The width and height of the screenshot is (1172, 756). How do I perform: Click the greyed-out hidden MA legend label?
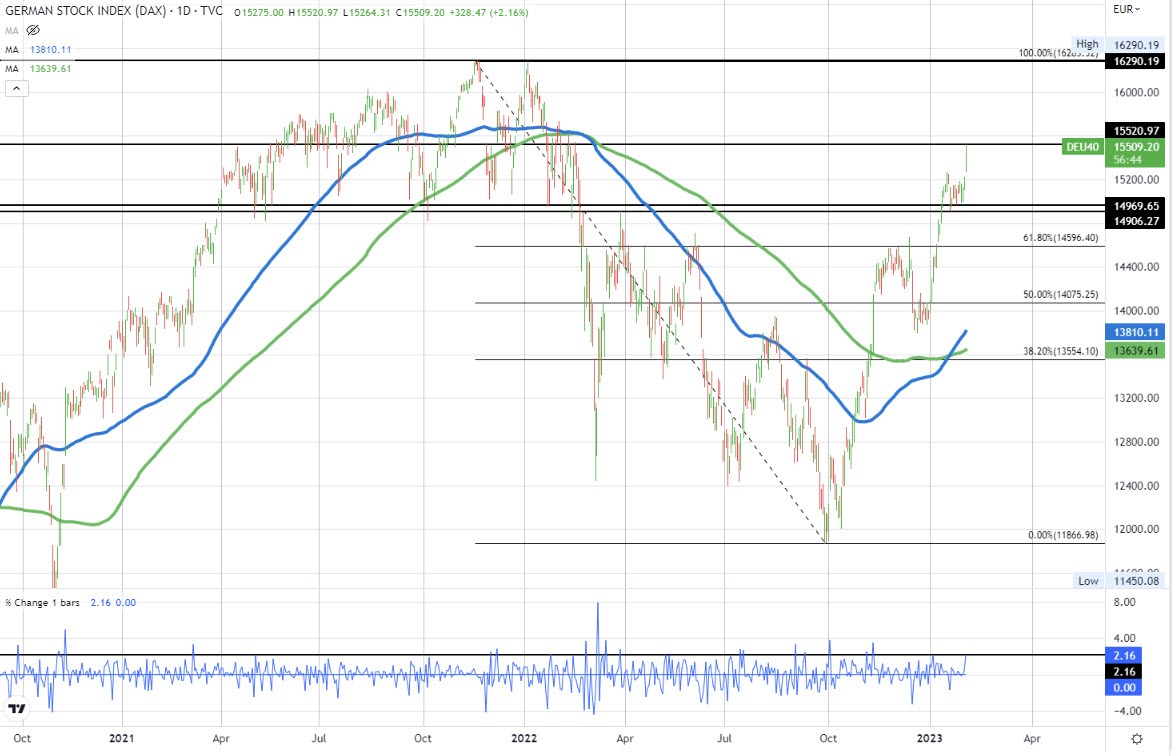(x=12, y=31)
